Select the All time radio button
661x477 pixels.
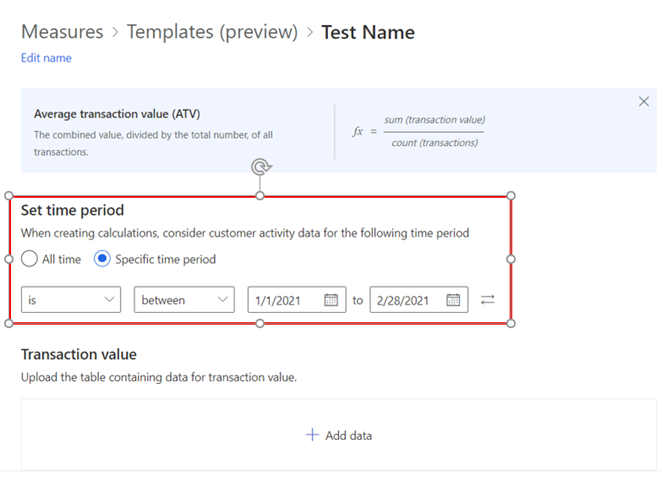click(30, 259)
